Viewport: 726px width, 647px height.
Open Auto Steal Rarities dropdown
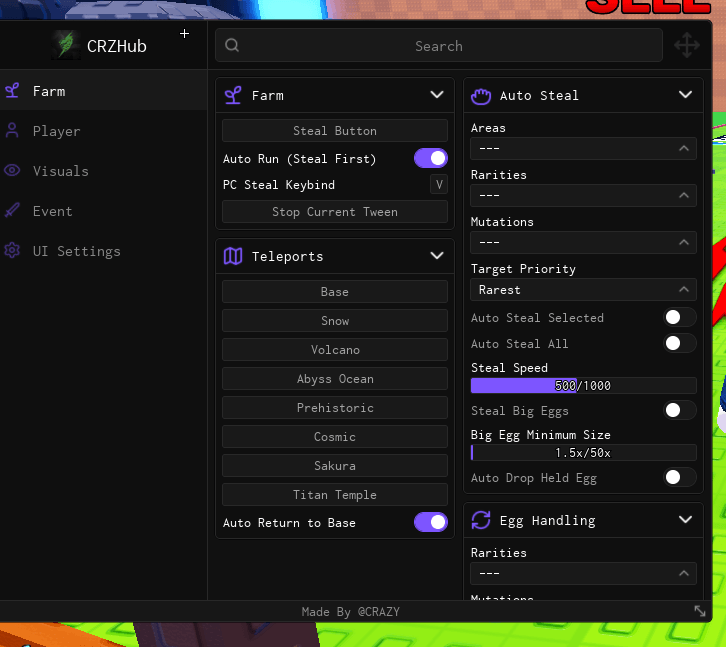(x=583, y=195)
